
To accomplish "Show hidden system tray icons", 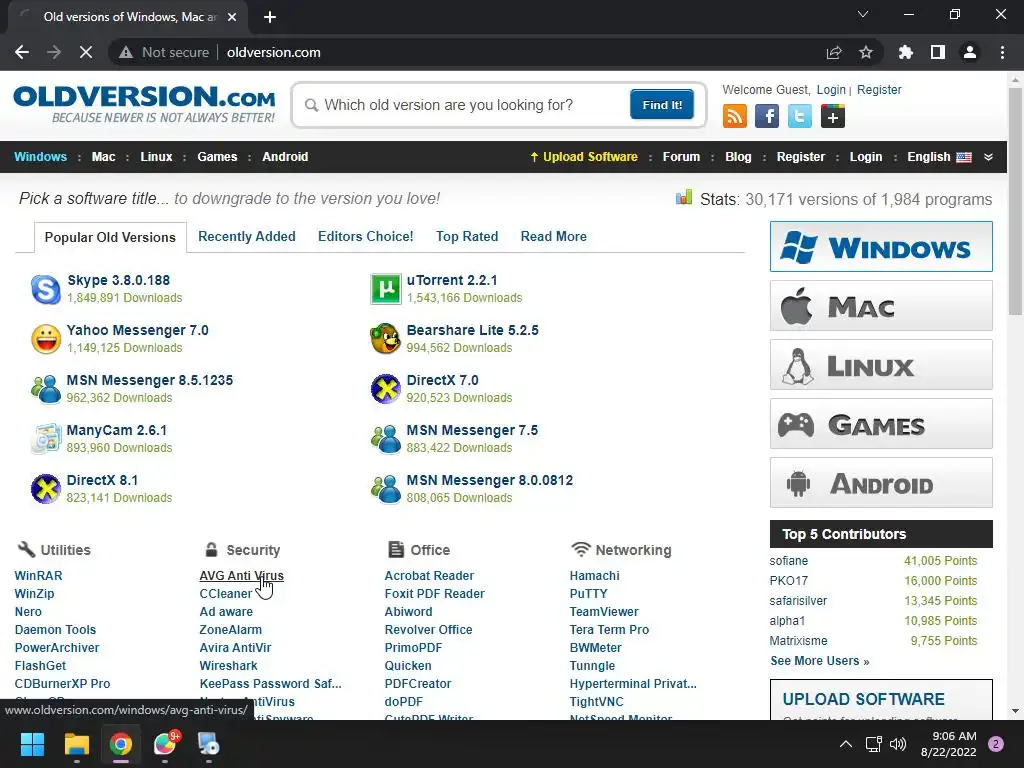I will (x=846, y=744).
